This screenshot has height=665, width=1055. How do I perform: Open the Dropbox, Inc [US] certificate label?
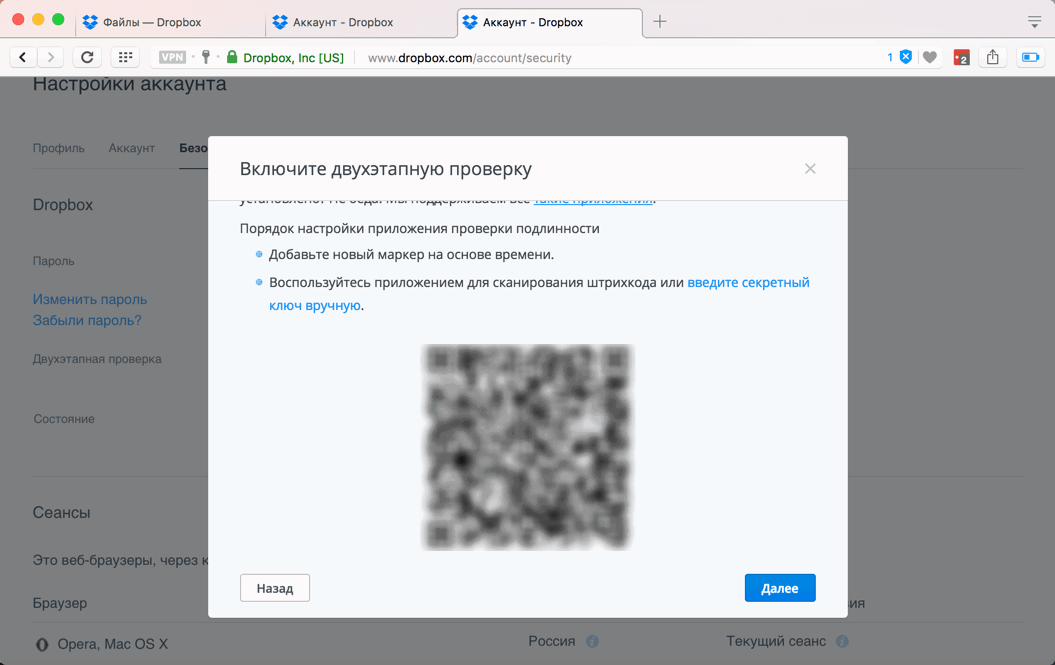(293, 58)
